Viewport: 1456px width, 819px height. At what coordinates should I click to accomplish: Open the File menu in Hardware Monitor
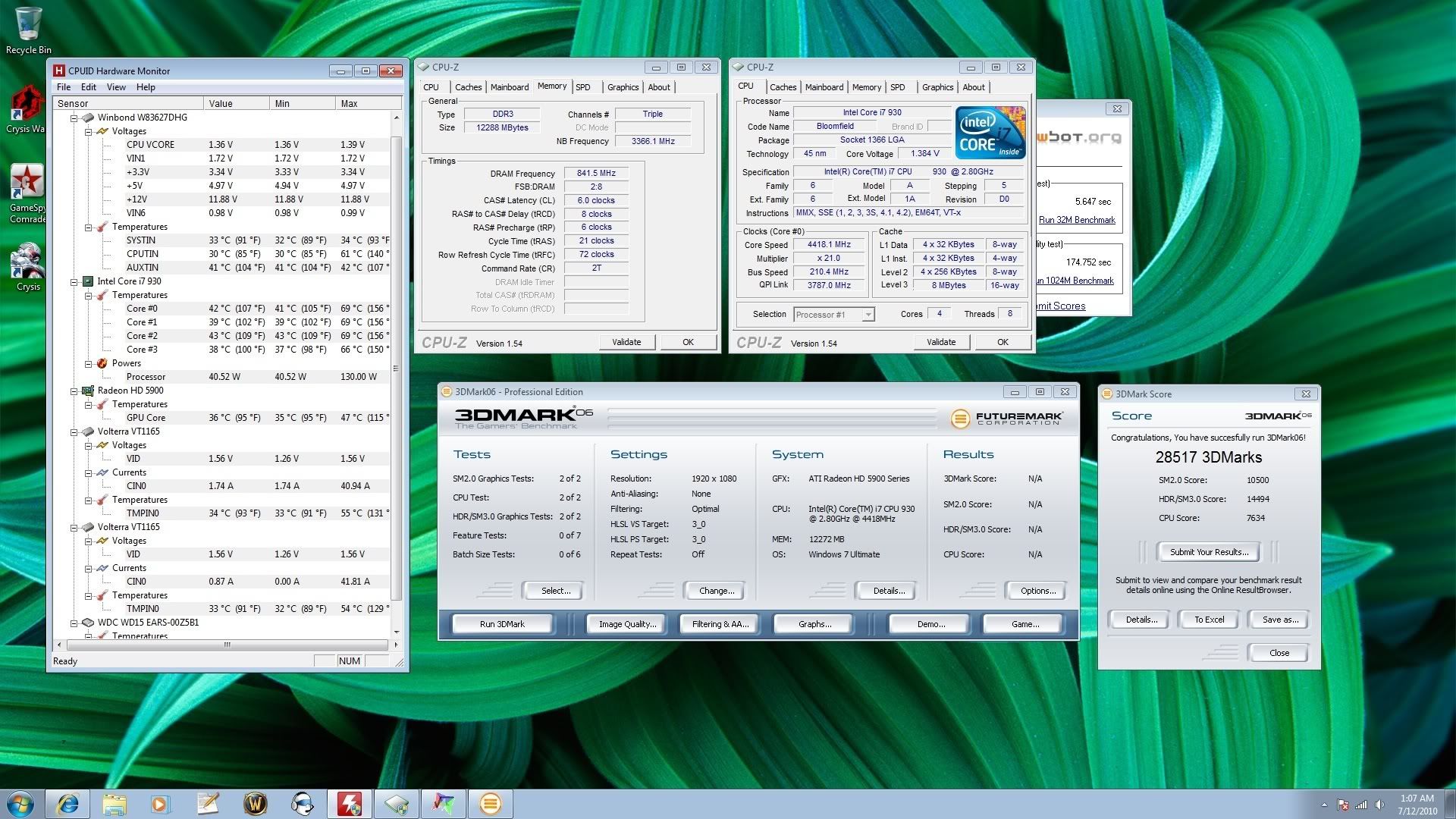64,87
